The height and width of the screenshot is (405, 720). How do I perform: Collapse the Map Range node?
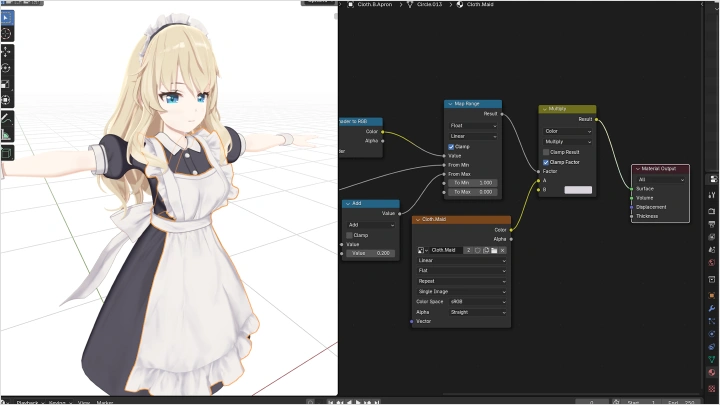point(450,104)
